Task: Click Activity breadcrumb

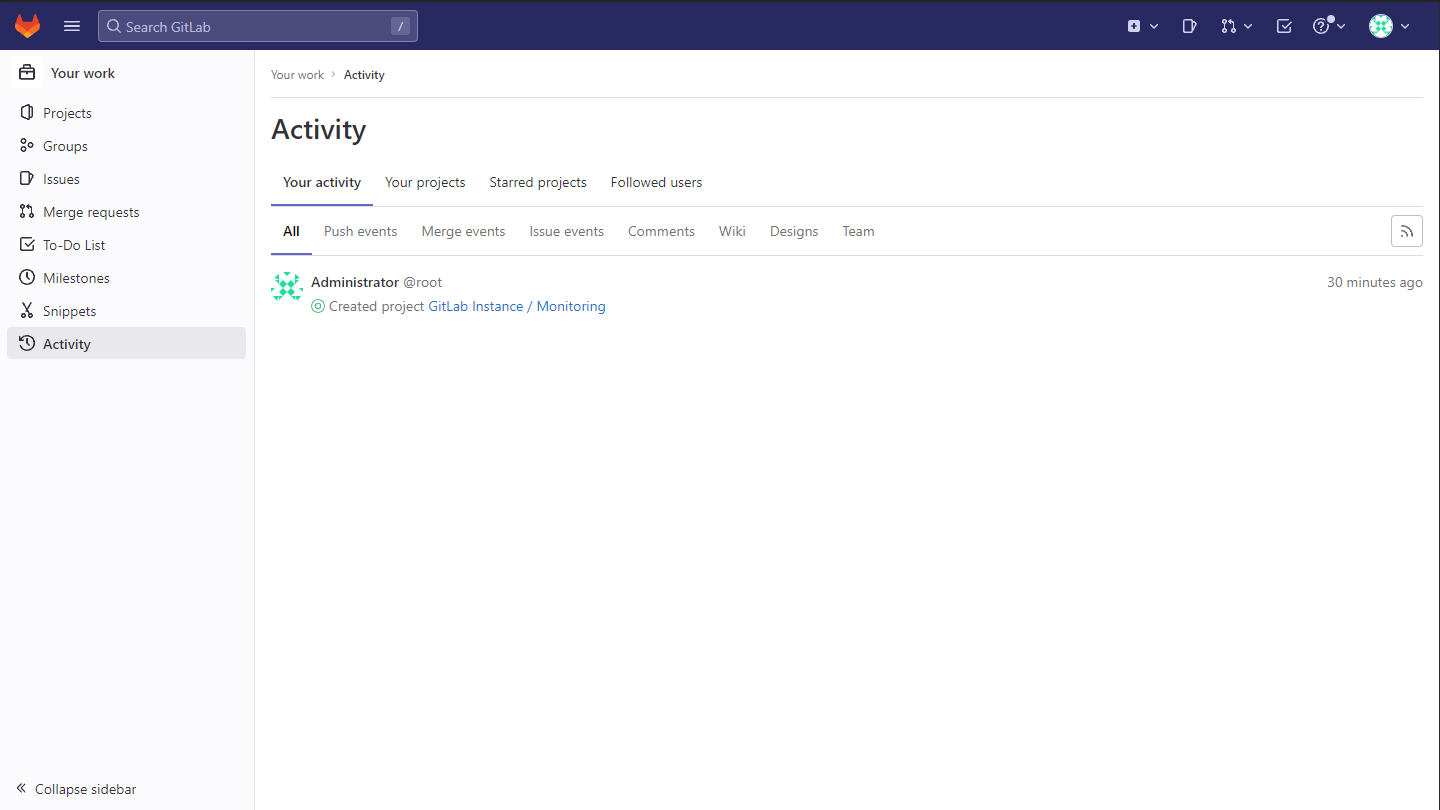Action: [x=364, y=75]
